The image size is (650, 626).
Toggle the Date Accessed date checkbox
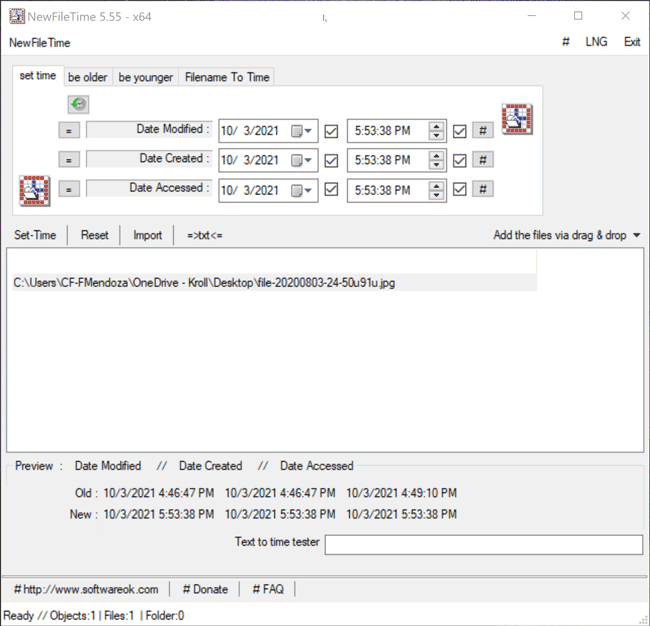331,189
